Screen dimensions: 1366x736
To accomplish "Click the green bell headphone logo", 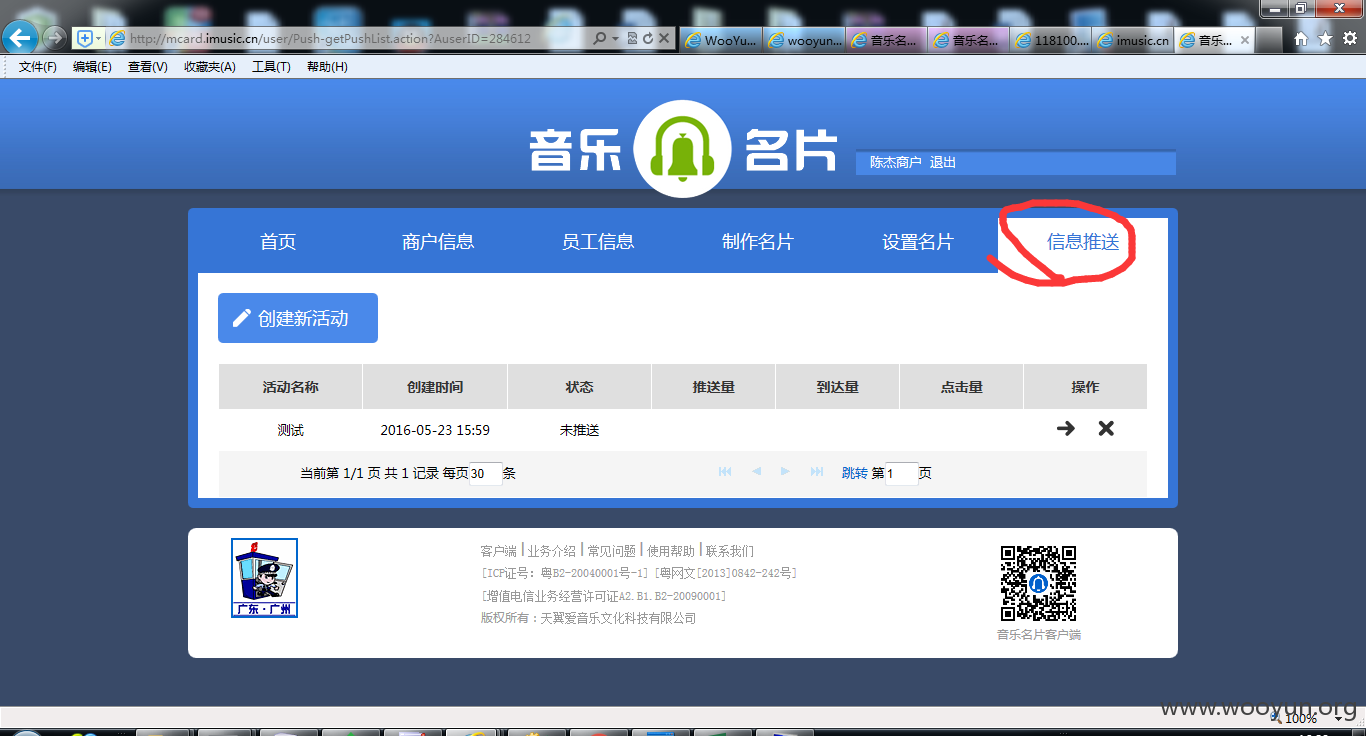I will [684, 149].
